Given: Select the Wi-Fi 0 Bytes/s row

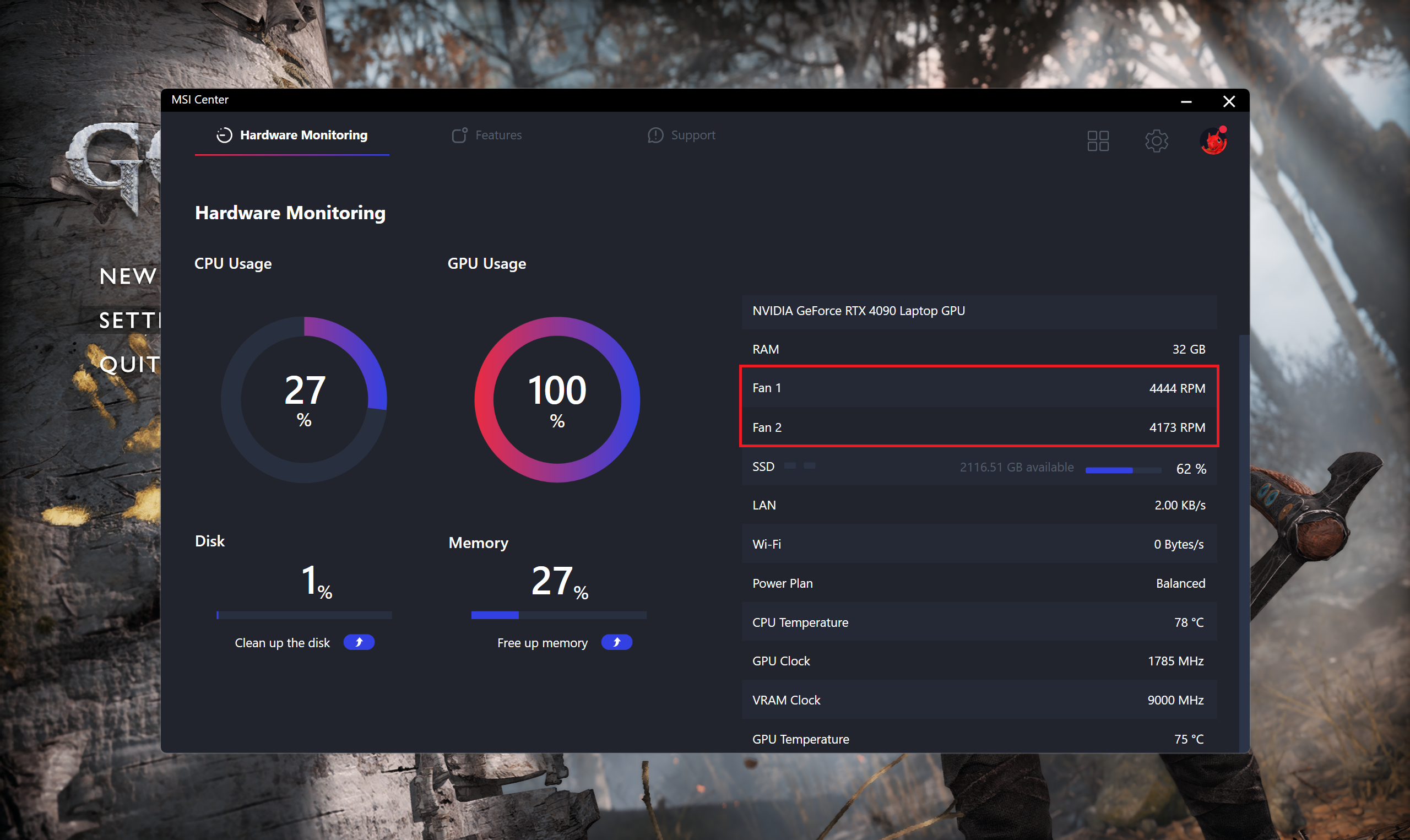Looking at the screenshot, I should 979,544.
